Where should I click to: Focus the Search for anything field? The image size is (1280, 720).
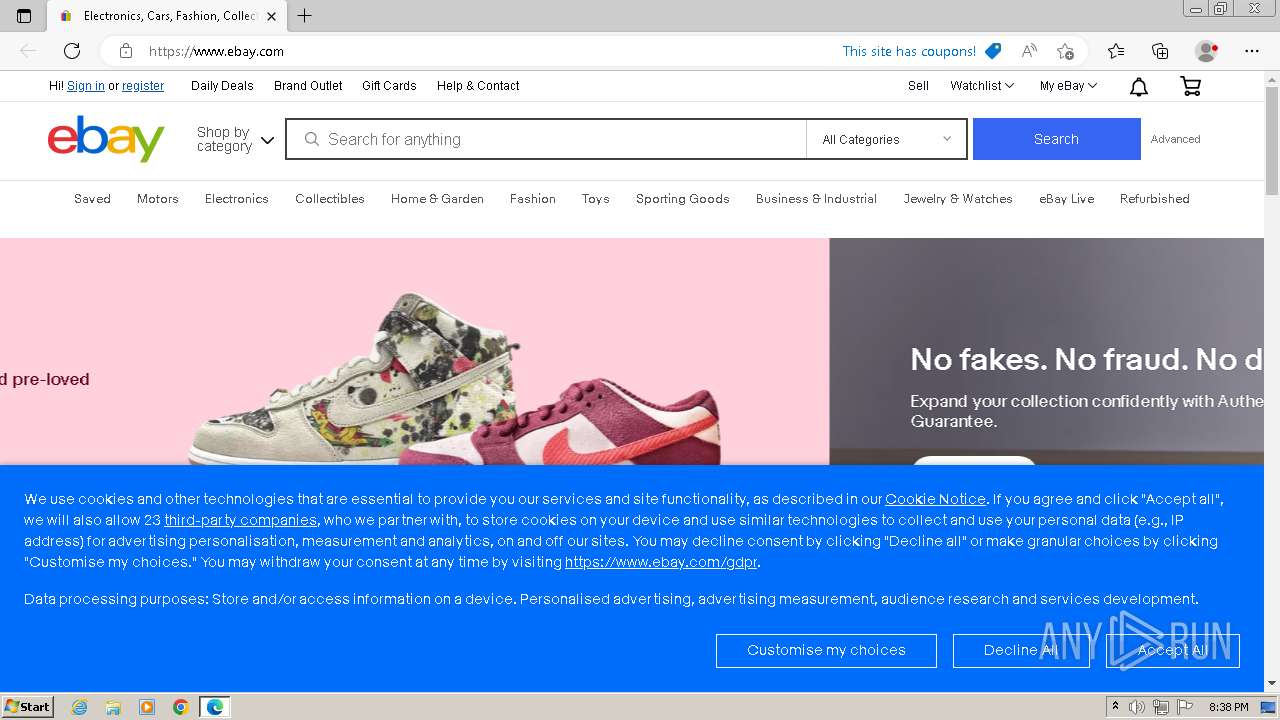pos(546,139)
